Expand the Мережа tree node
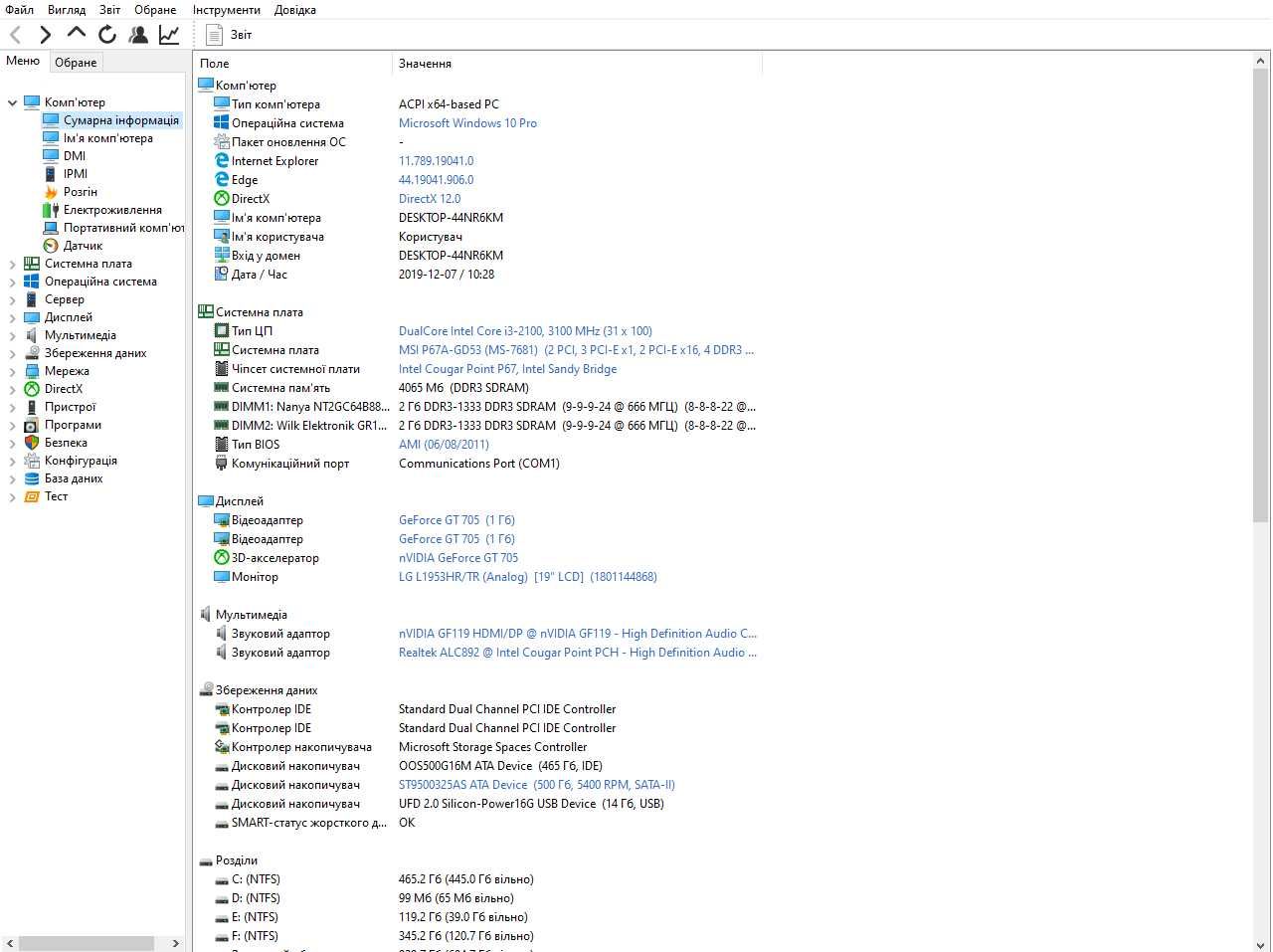1273x952 pixels. click(12, 371)
